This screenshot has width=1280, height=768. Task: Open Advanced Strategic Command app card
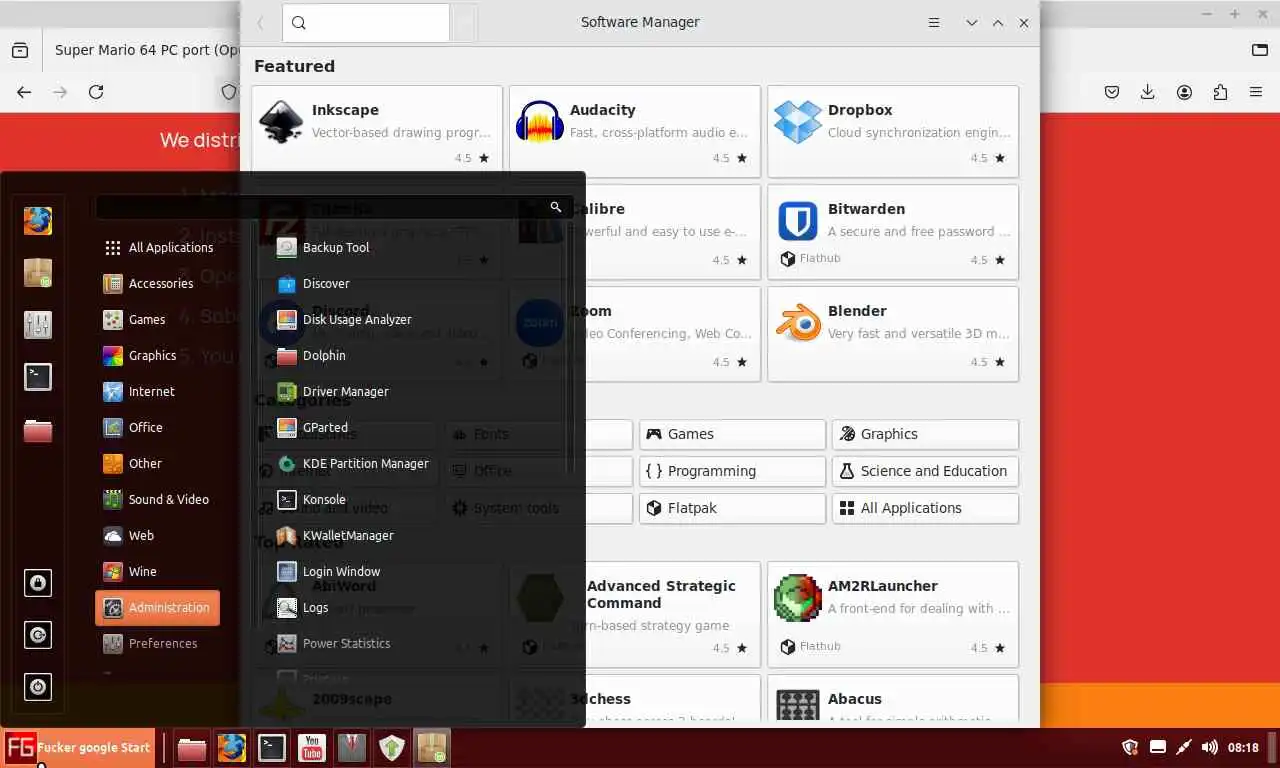[635, 614]
